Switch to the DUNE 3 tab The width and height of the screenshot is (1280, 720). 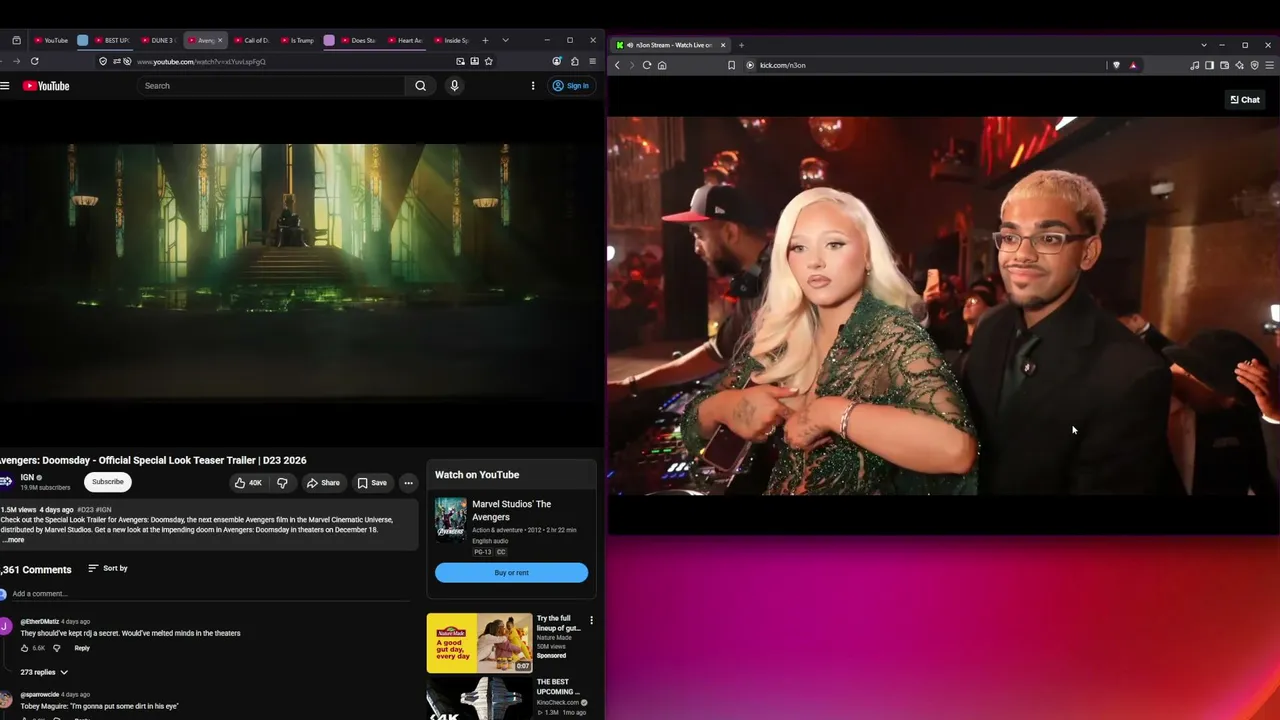click(158, 40)
